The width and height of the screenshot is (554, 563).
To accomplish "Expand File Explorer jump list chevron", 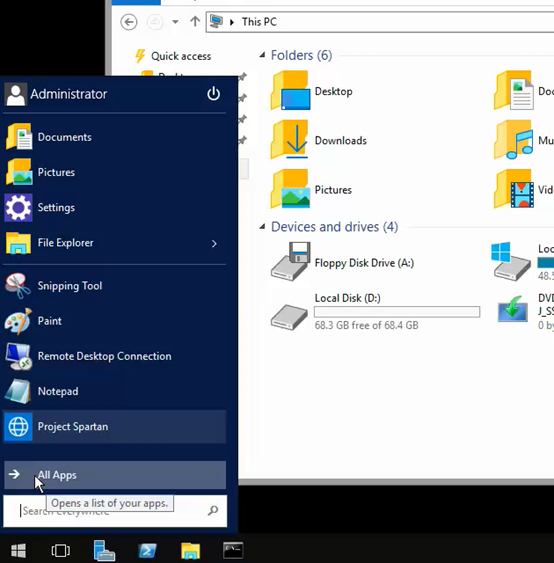I will (214, 244).
